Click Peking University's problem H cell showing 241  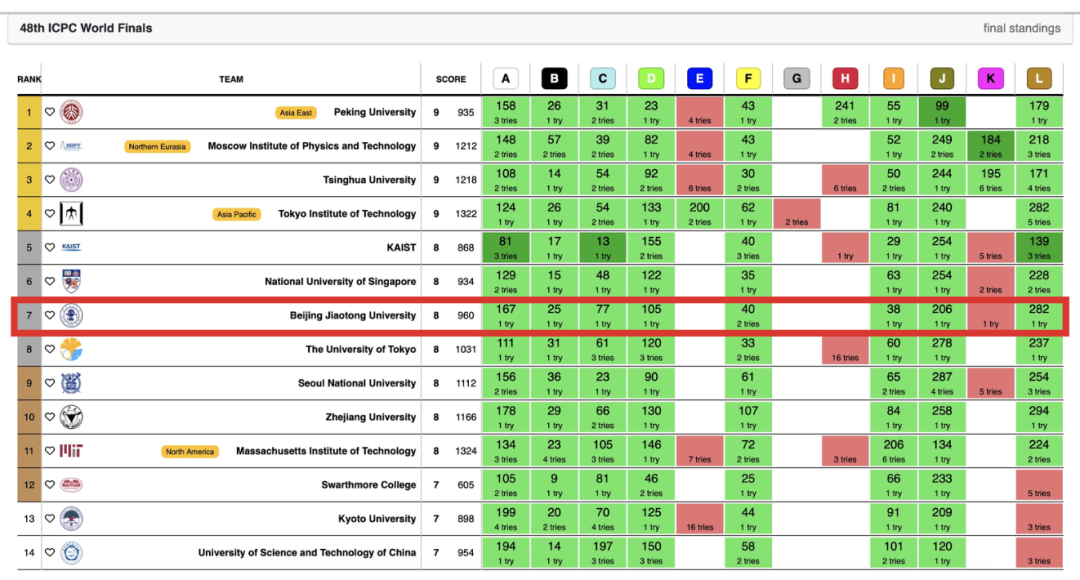click(x=845, y=112)
